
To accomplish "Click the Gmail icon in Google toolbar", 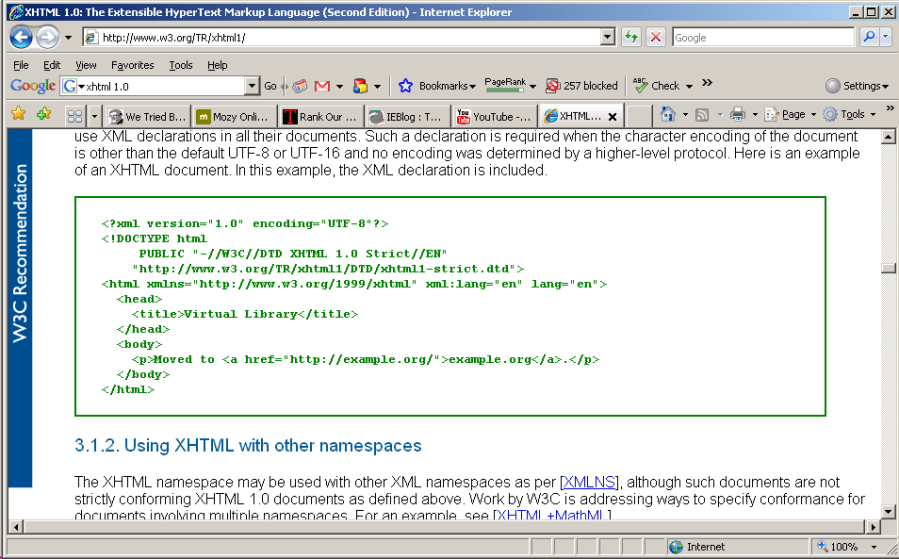I will [x=322, y=86].
